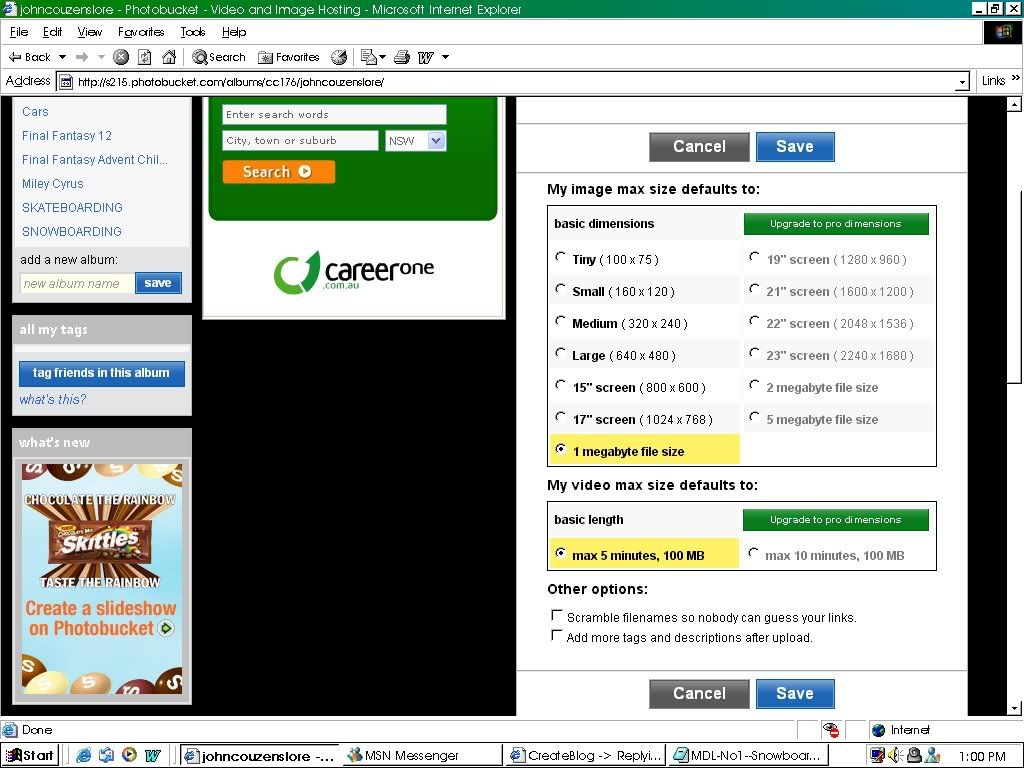This screenshot has width=1024, height=768.
Task: Open the SNOWBOARDING album link
Action: (72, 231)
